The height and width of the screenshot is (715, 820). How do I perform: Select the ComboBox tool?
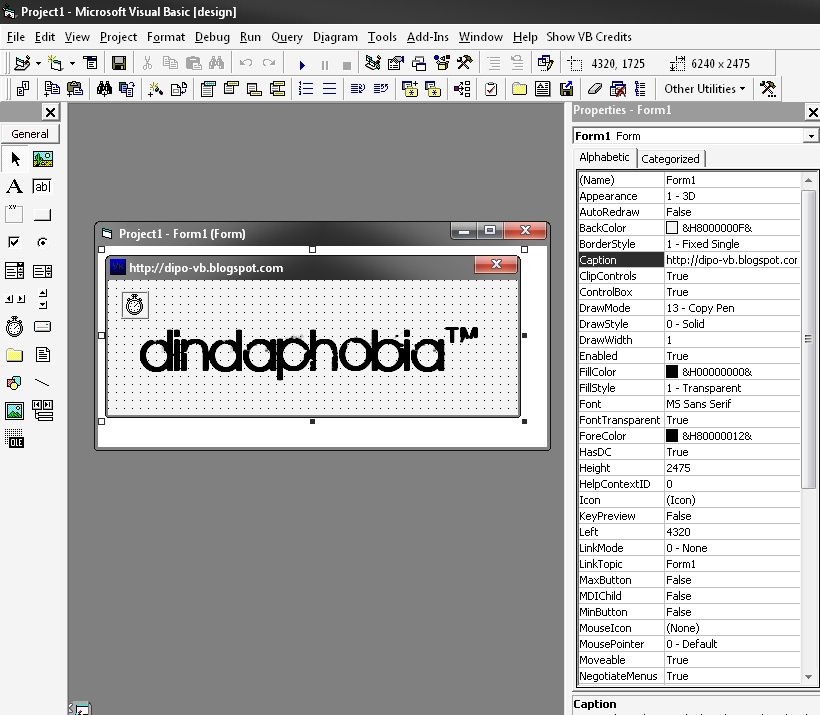[x=16, y=269]
